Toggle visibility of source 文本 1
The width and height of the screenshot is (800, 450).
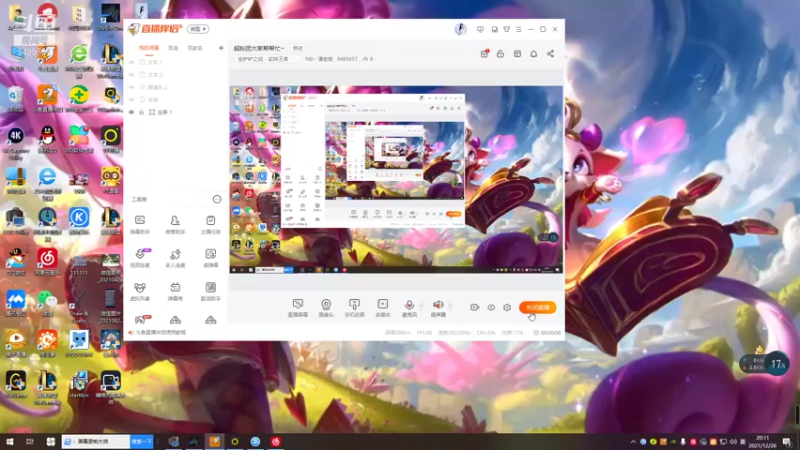[132, 62]
